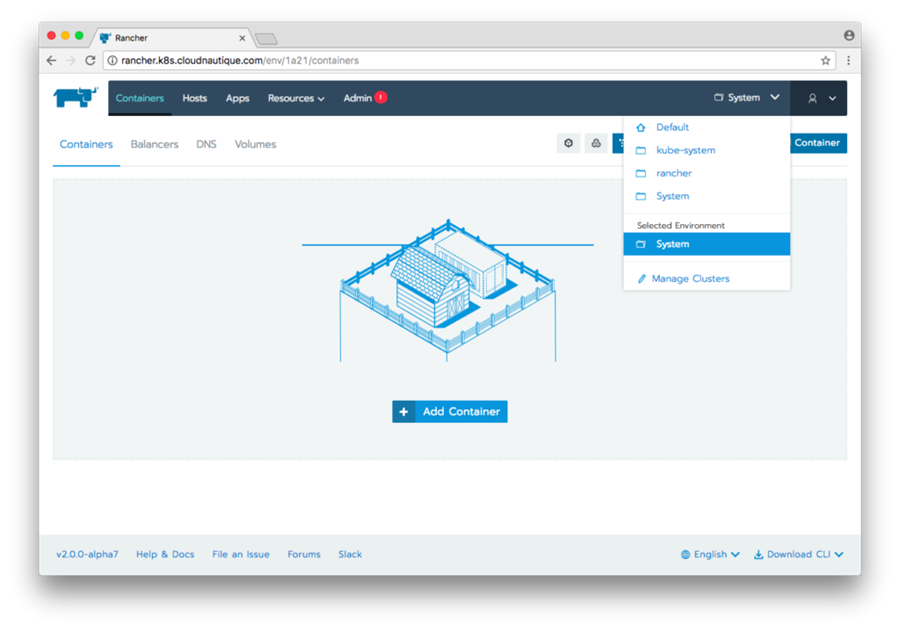Image resolution: width=900 pixels, height=631 pixels.
Task: Expand the Resources dropdown menu
Action: [296, 98]
